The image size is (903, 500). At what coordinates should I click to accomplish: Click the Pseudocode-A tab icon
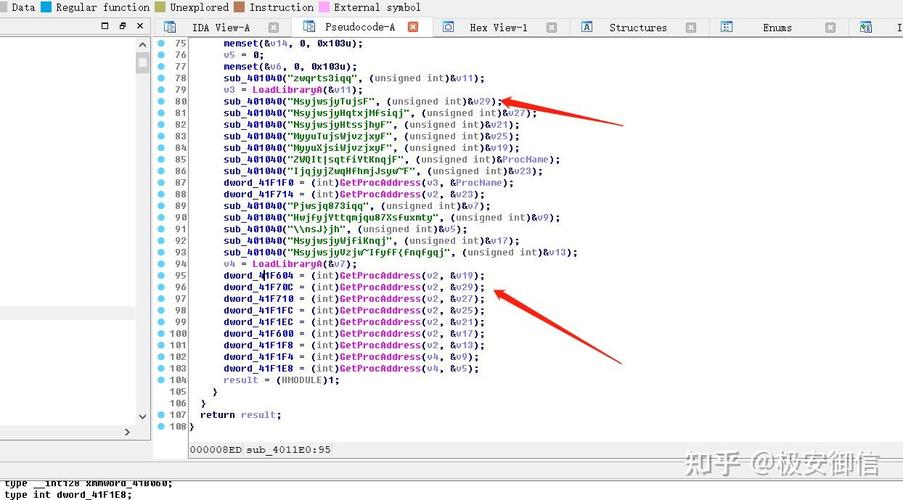pos(309,27)
